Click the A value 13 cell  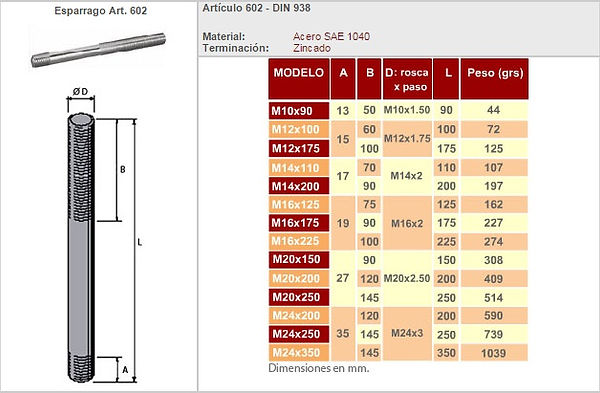[343, 111]
